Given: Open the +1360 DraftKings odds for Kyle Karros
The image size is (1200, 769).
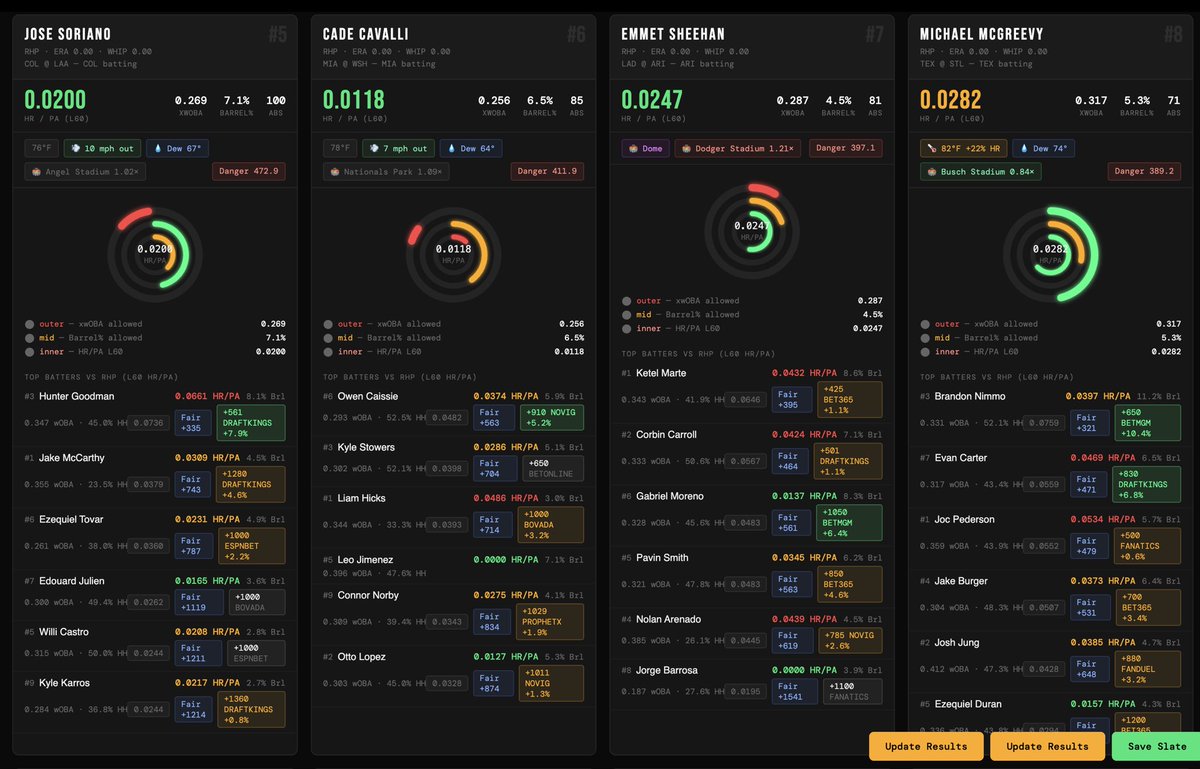Looking at the screenshot, I should tap(253, 710).
